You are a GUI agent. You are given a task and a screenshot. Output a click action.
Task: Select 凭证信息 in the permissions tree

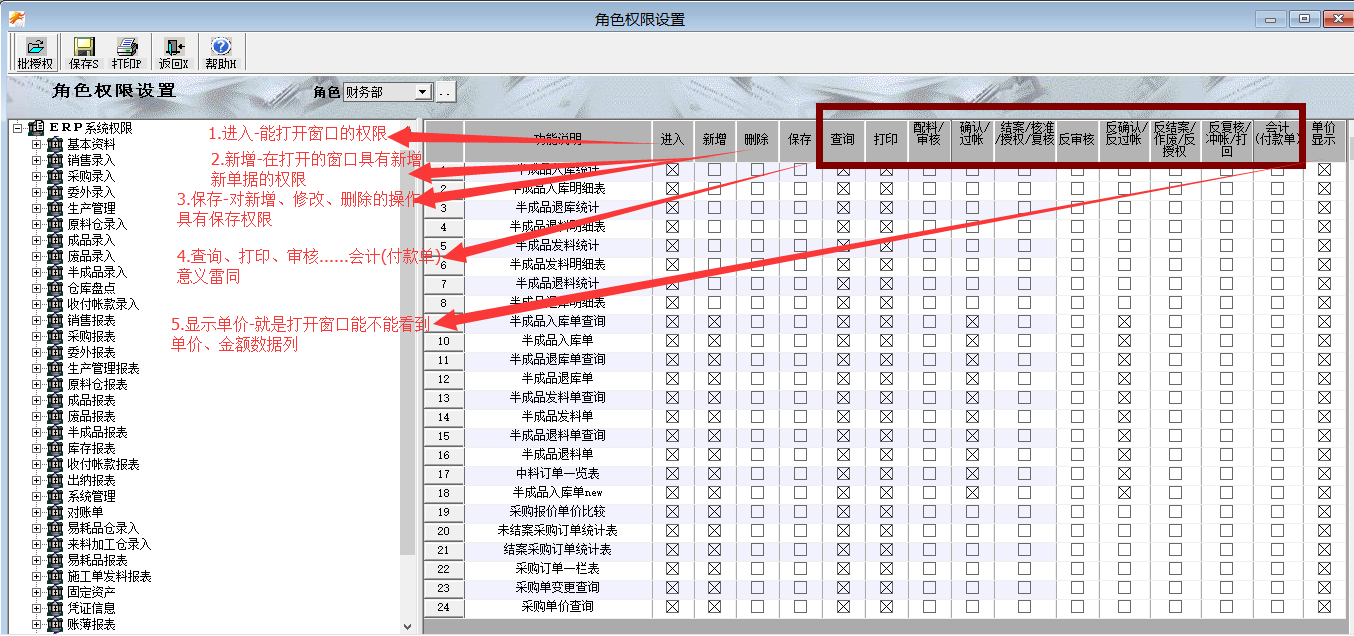coord(91,608)
